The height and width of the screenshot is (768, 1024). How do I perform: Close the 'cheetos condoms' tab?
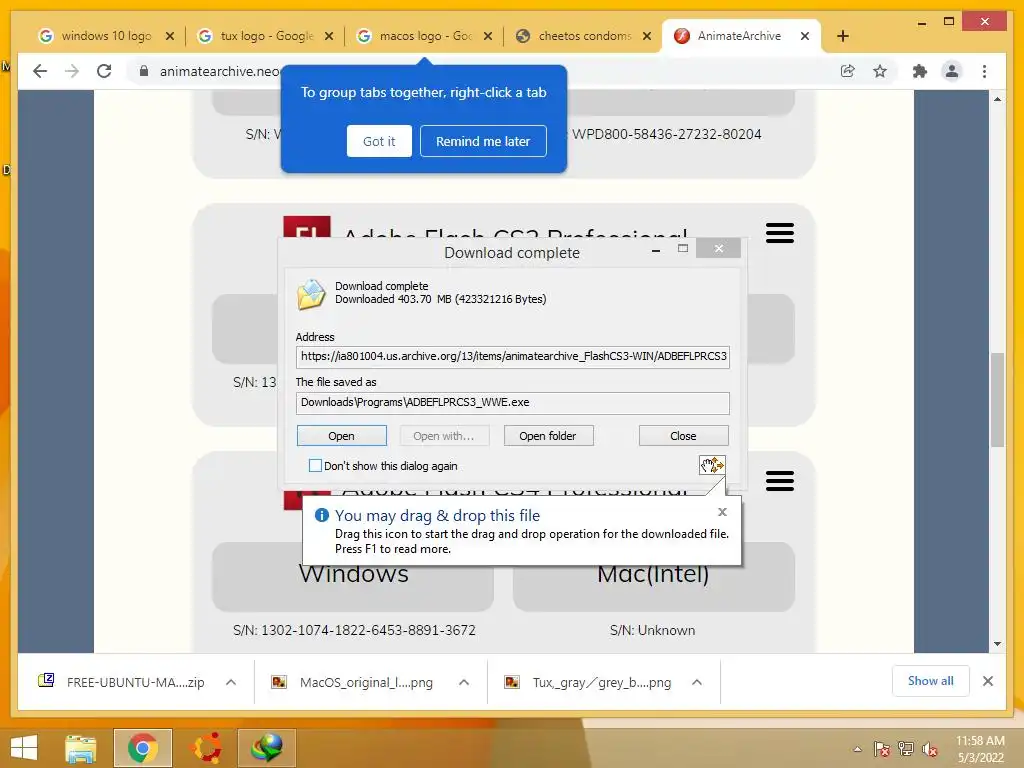coord(647,36)
